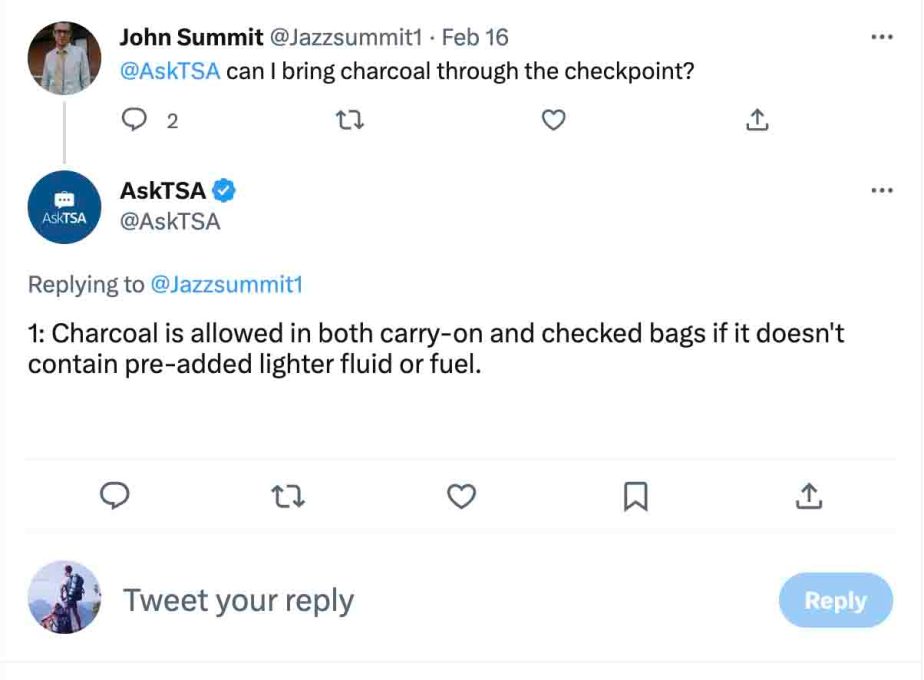Open your own profile avatar beside reply box
This screenshot has width=924, height=680.
point(64,597)
